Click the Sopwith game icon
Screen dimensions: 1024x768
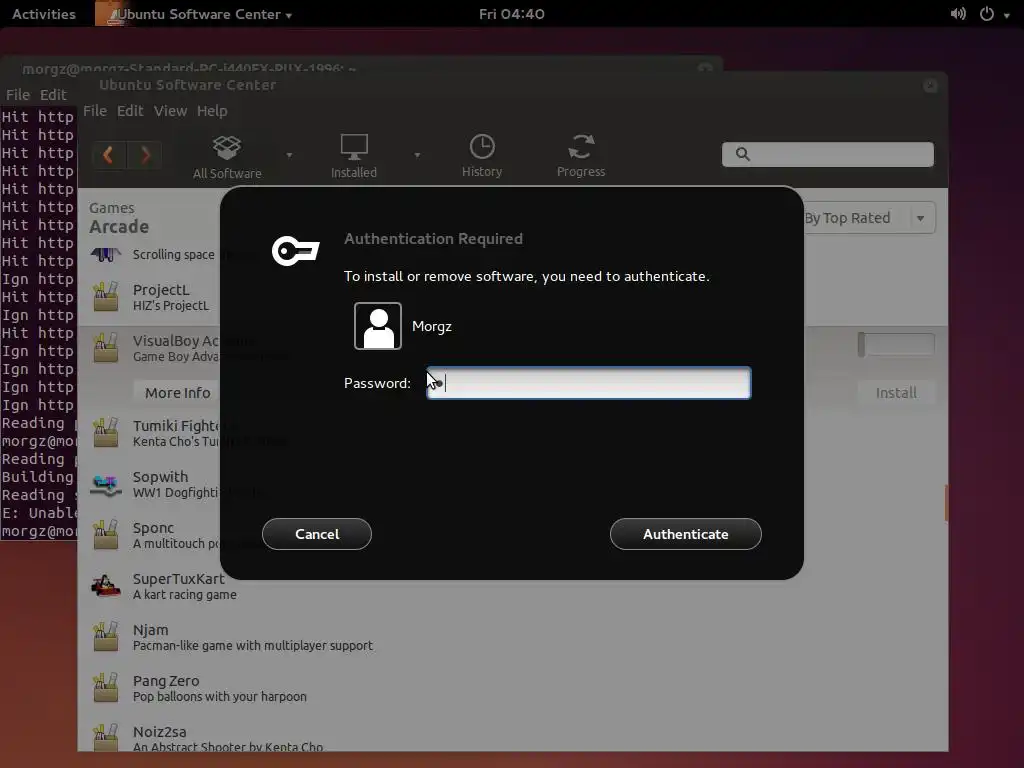click(106, 485)
